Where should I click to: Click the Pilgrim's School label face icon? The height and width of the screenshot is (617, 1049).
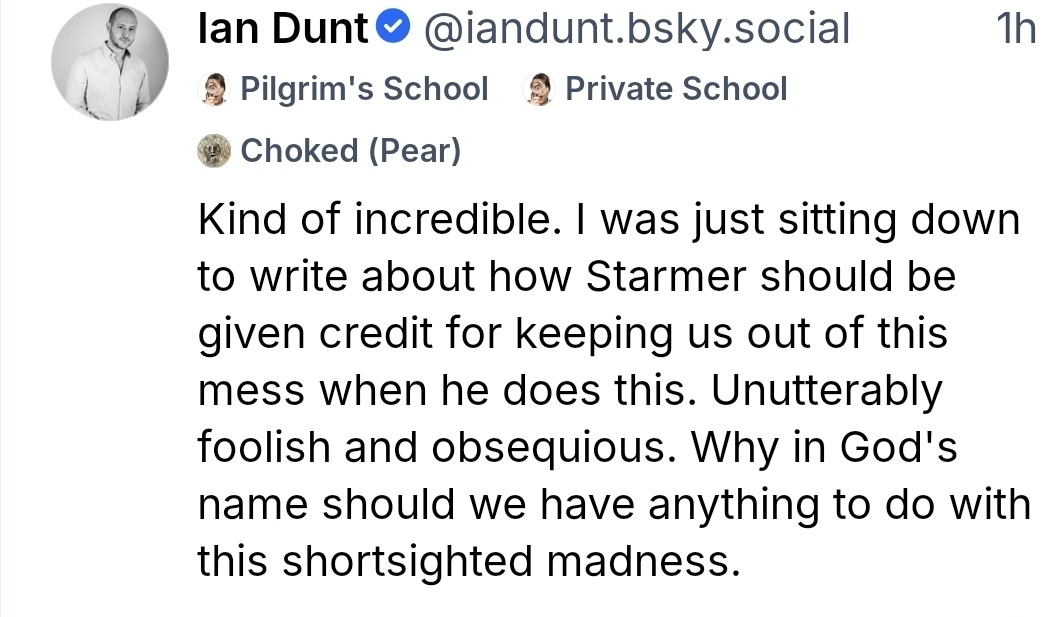[x=212, y=89]
